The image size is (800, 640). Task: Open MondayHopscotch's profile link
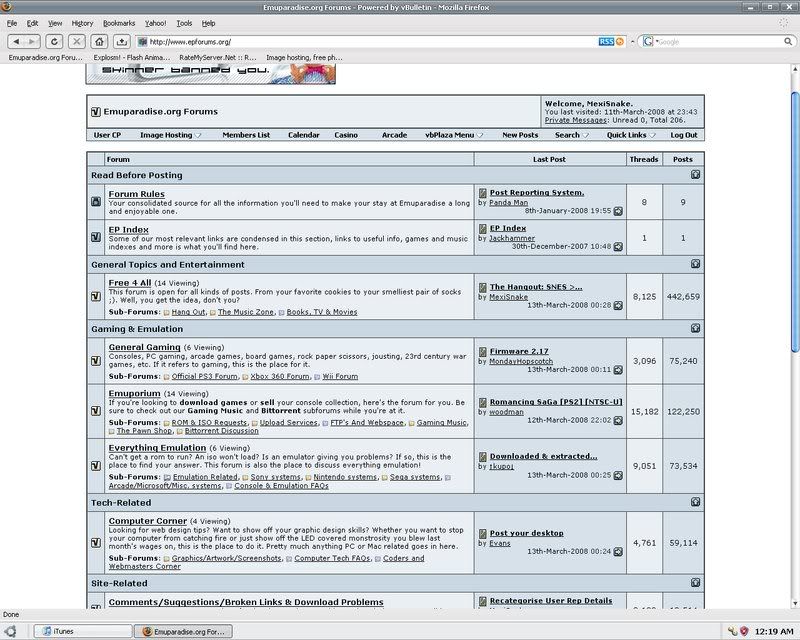pos(520,361)
